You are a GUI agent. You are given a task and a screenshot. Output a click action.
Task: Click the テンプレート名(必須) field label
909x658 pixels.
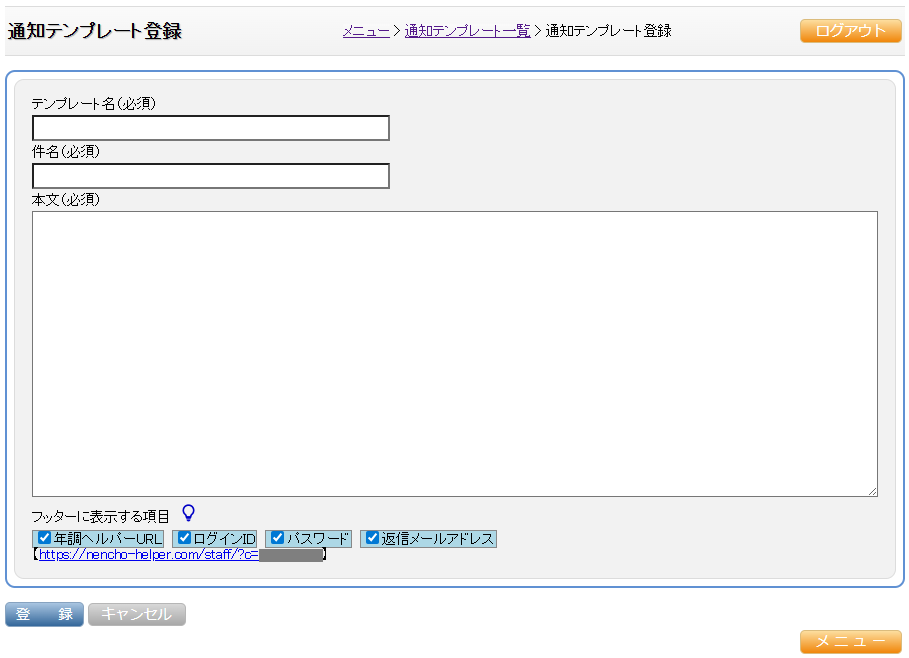click(94, 103)
